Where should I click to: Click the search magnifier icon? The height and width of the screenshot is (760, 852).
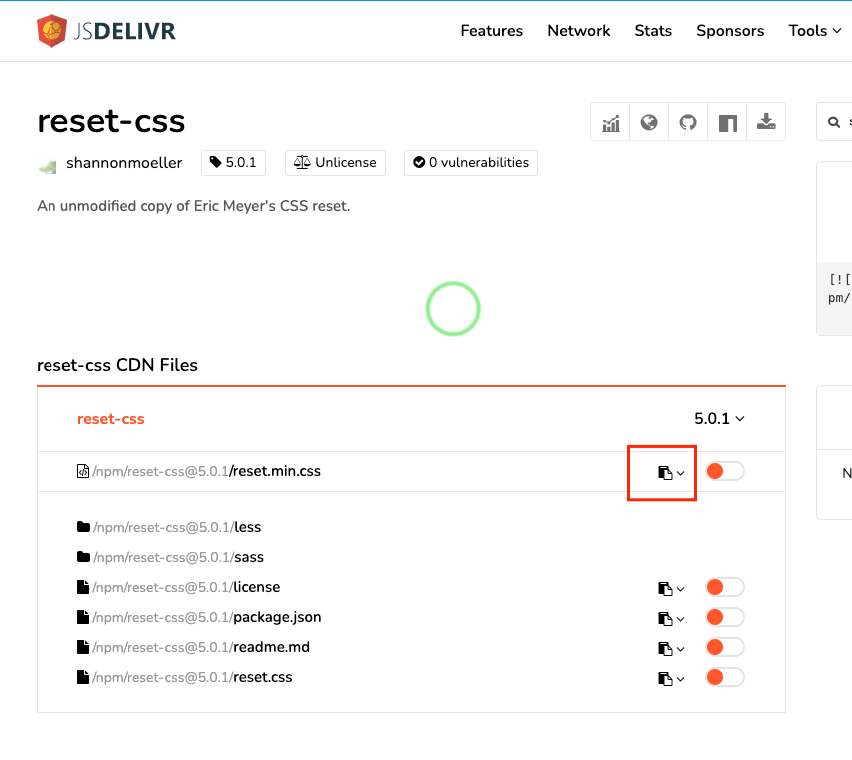click(834, 122)
